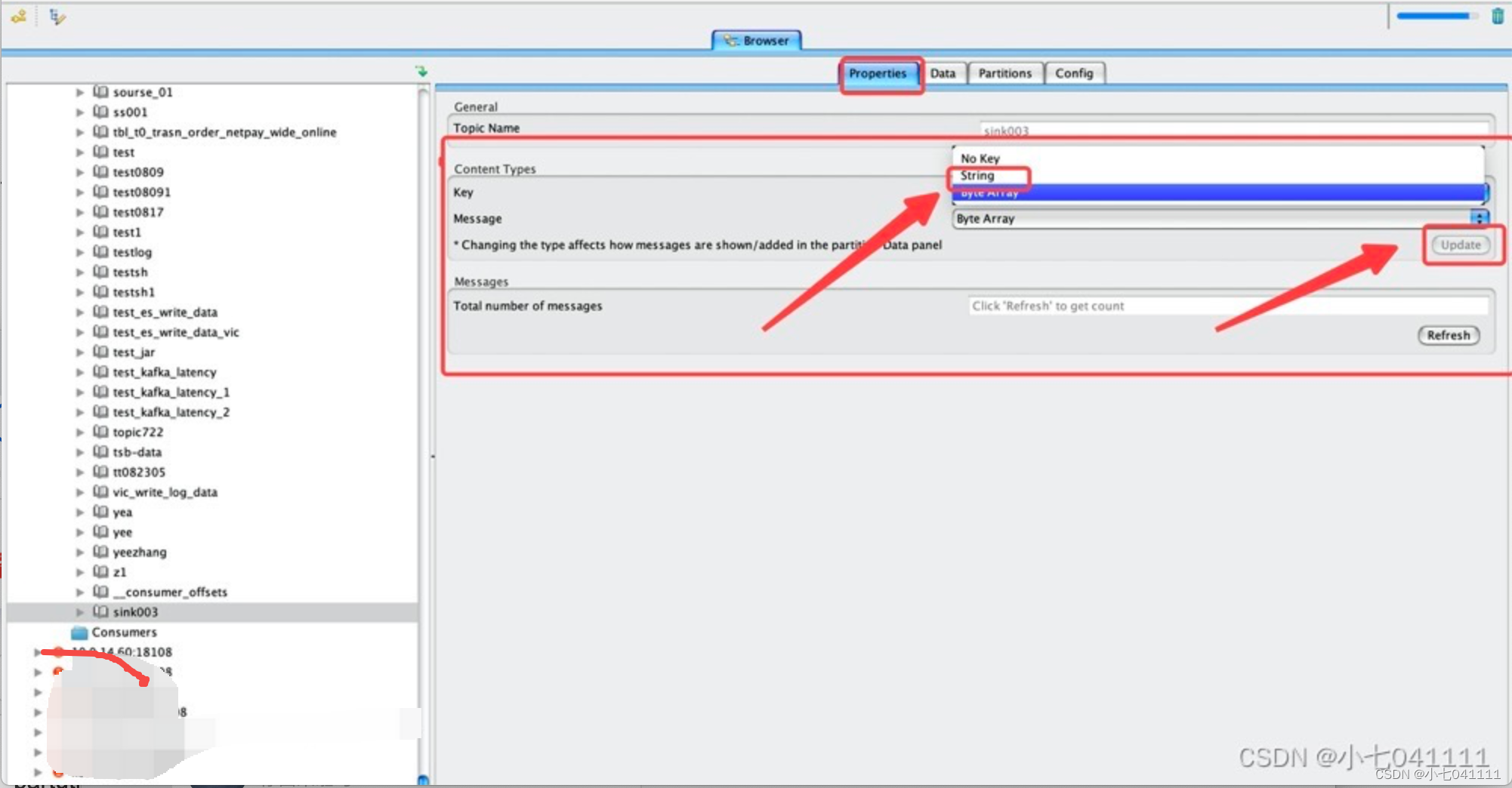Click the topic icon next to test
The width and height of the screenshot is (1512, 788).
[x=100, y=152]
